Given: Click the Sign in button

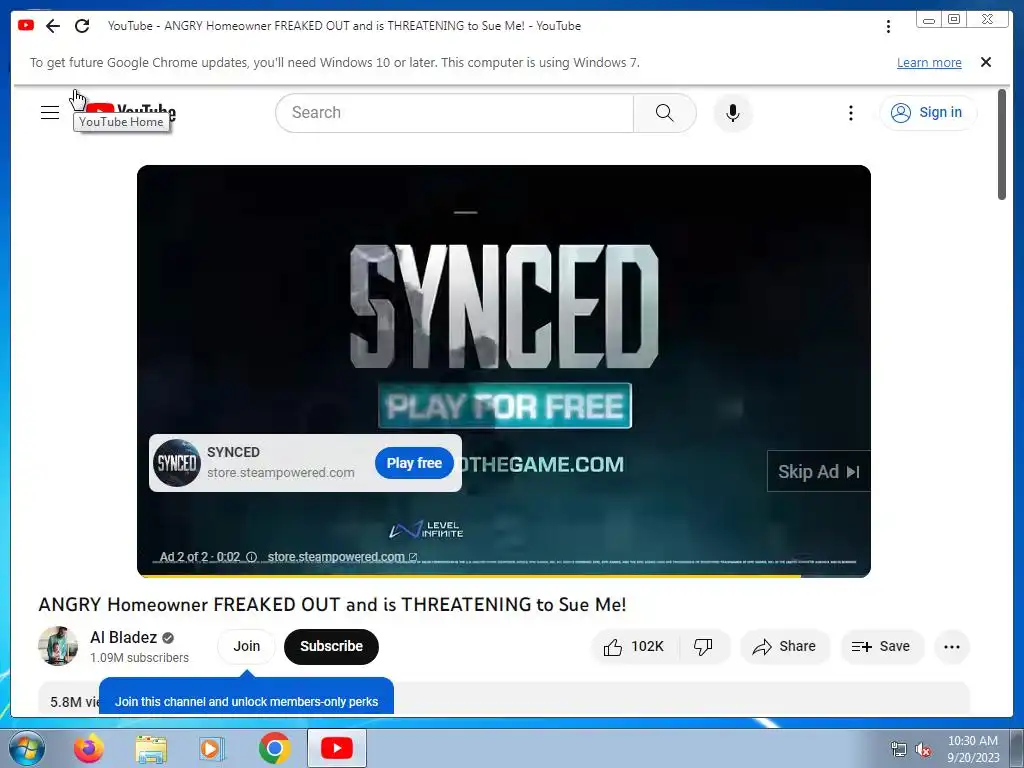Looking at the screenshot, I should pos(928,112).
